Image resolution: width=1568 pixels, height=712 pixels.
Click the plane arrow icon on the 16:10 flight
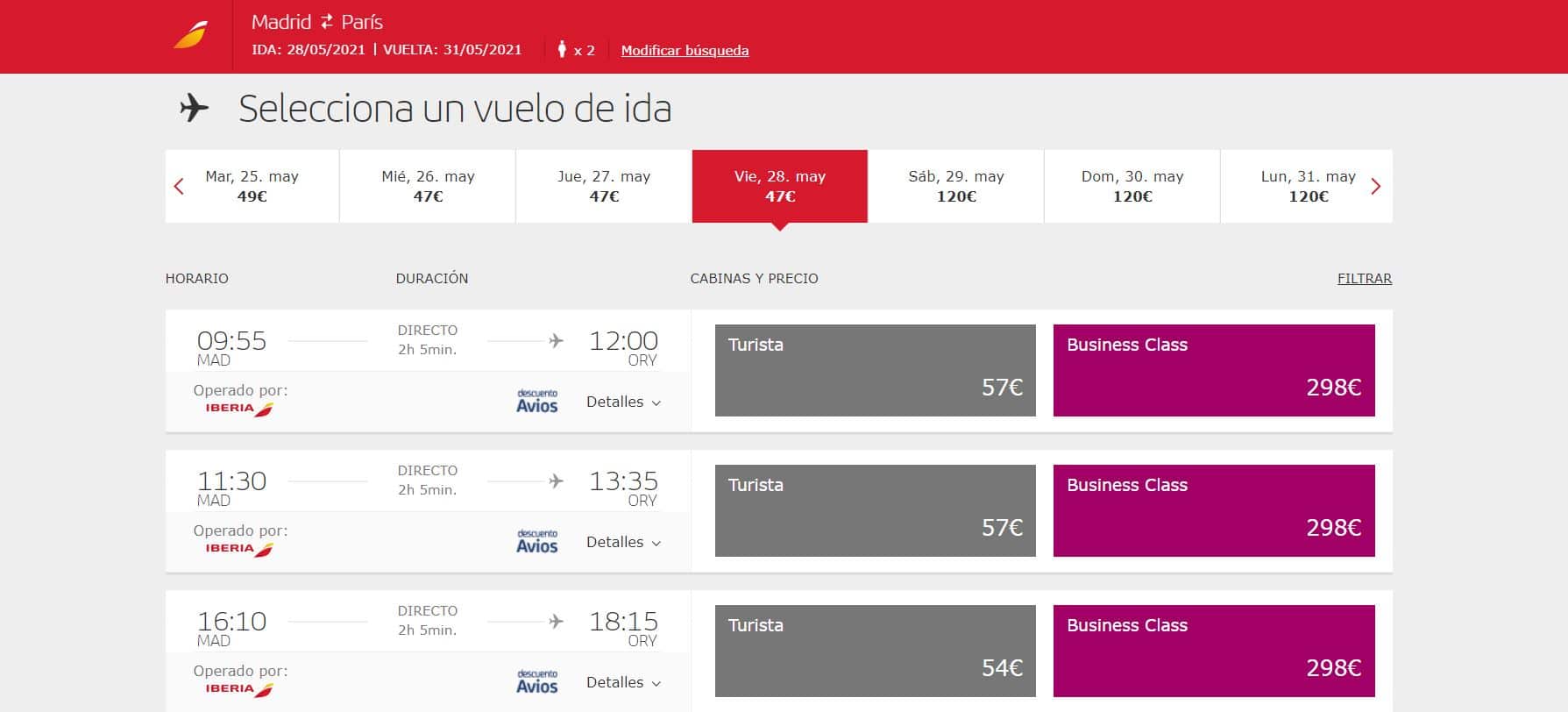[556, 621]
